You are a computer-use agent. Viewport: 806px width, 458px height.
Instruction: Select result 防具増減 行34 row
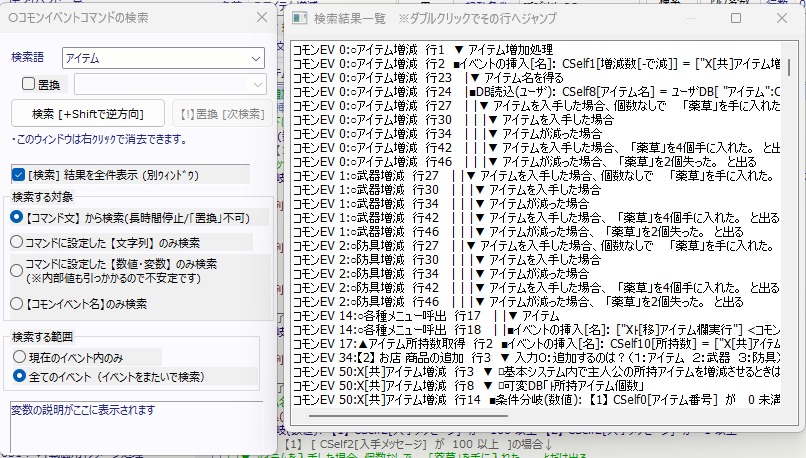[x=537, y=273]
